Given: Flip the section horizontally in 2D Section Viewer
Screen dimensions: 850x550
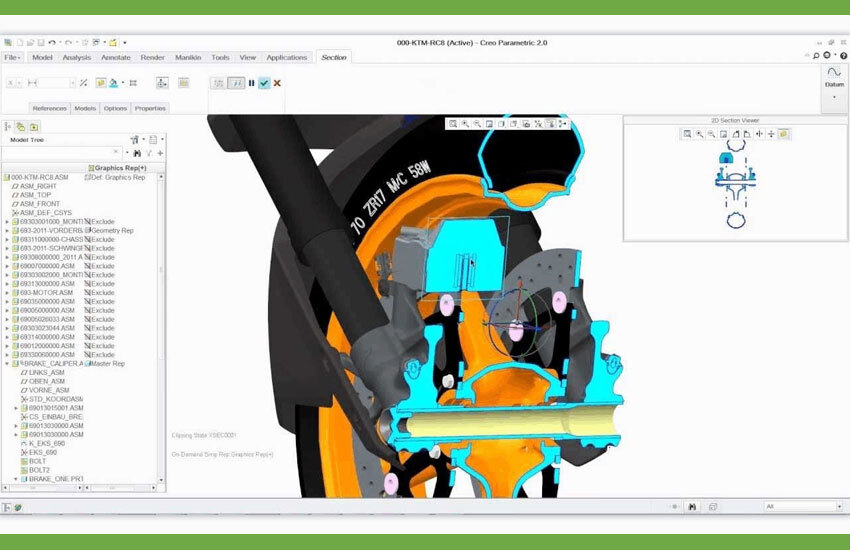Looking at the screenshot, I should pyautogui.click(x=759, y=134).
